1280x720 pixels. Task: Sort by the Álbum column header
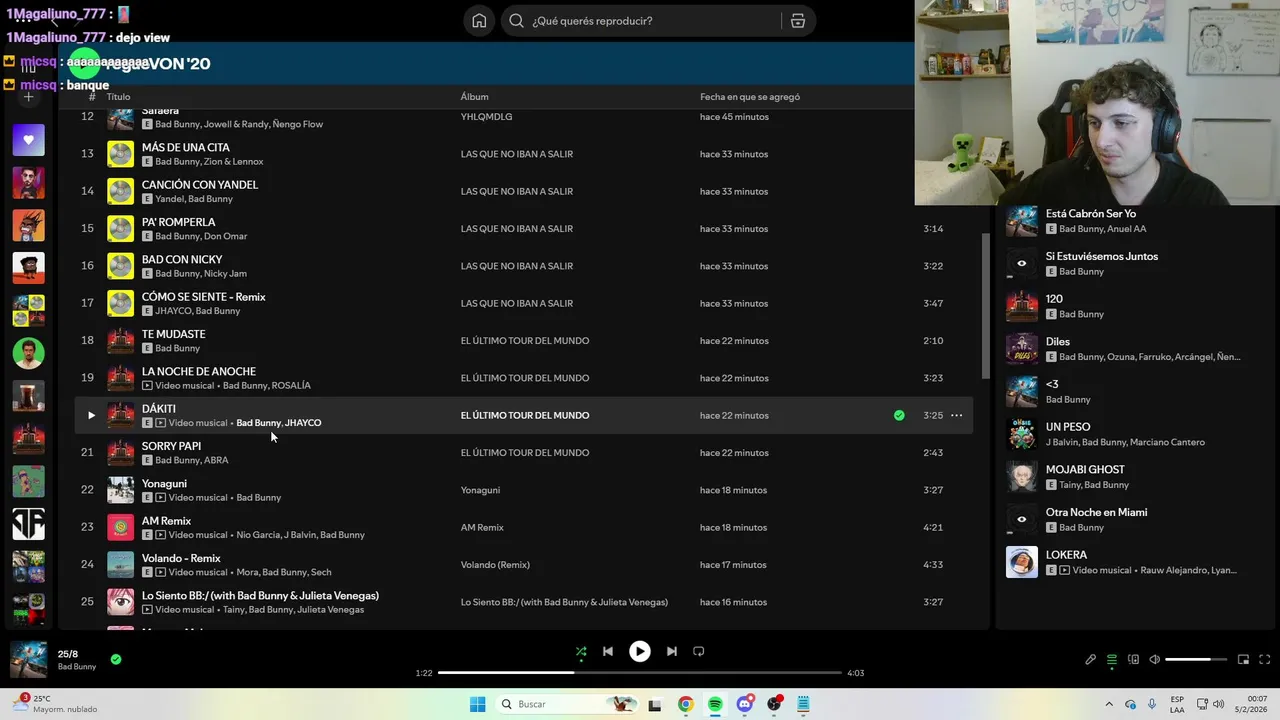point(474,97)
